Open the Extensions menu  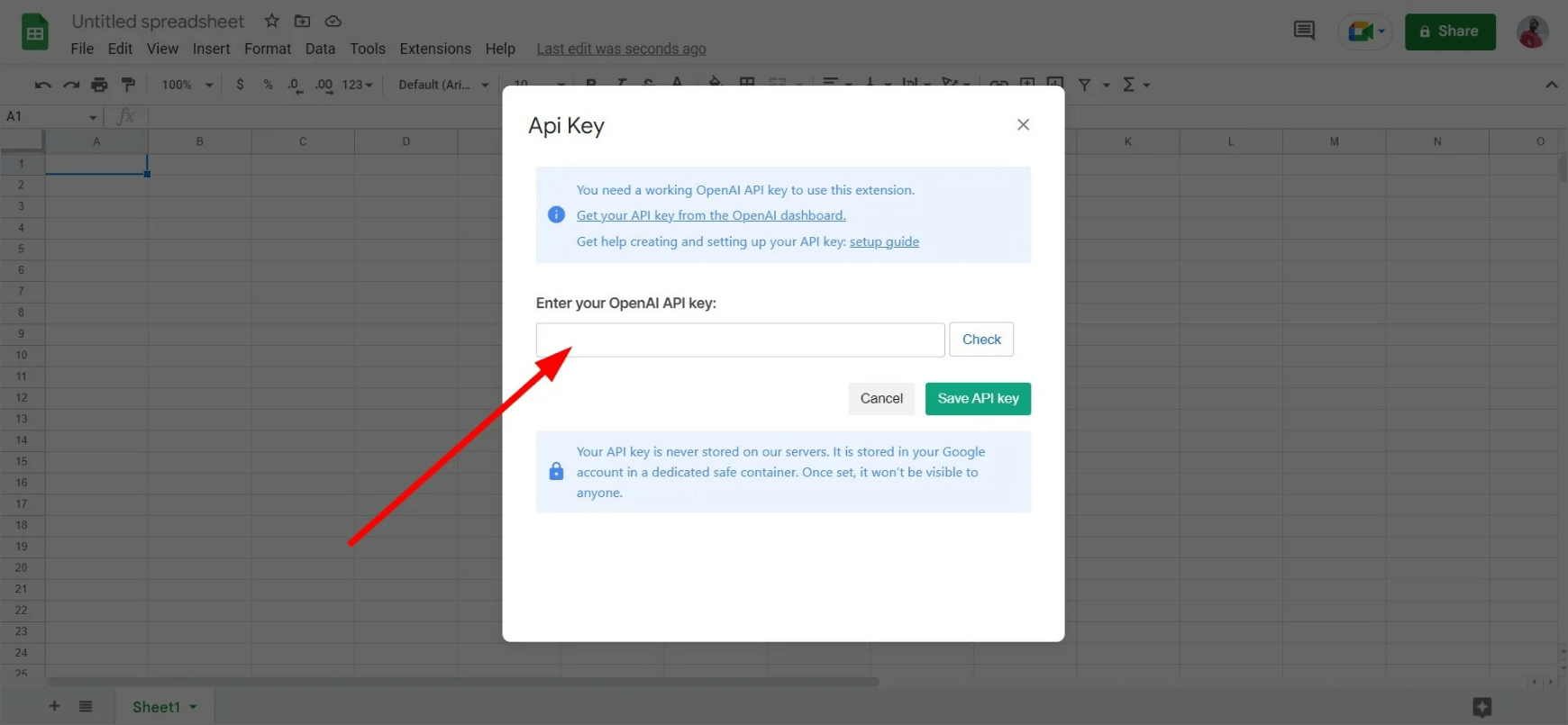435,49
